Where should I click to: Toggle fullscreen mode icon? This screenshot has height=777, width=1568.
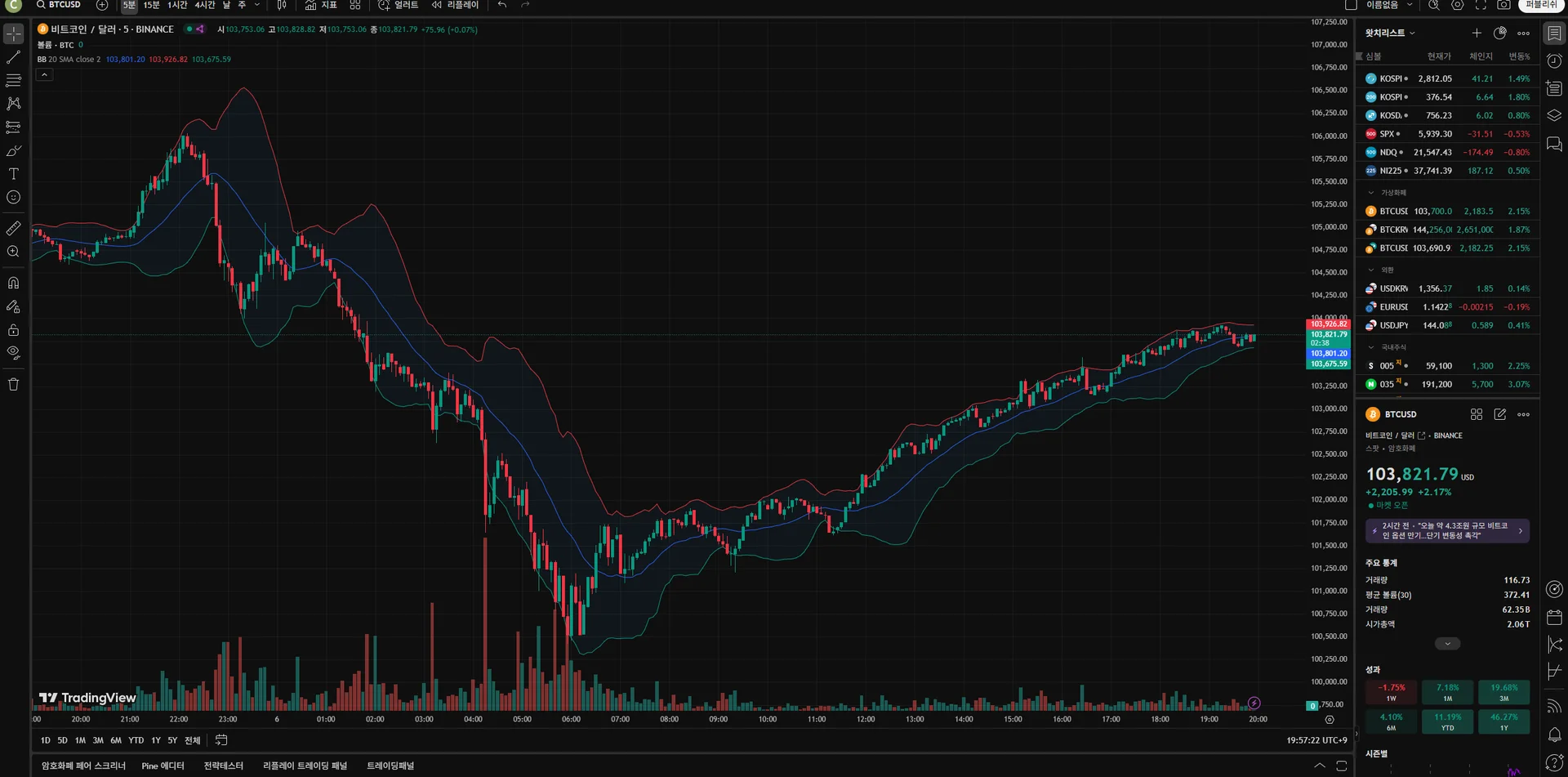[x=1481, y=5]
